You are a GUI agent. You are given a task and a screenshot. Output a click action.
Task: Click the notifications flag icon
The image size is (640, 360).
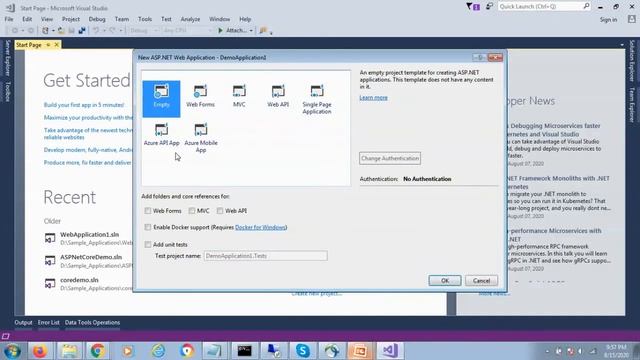click(x=473, y=7)
